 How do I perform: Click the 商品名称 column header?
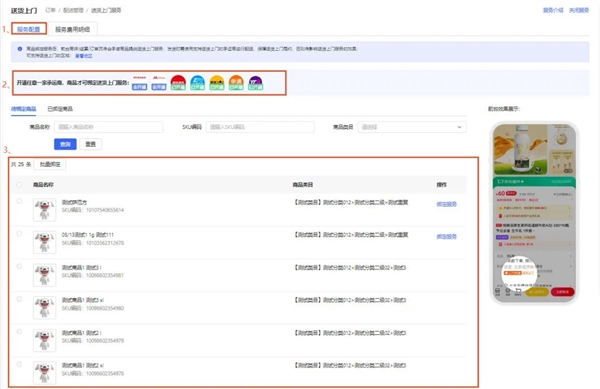click(x=43, y=185)
